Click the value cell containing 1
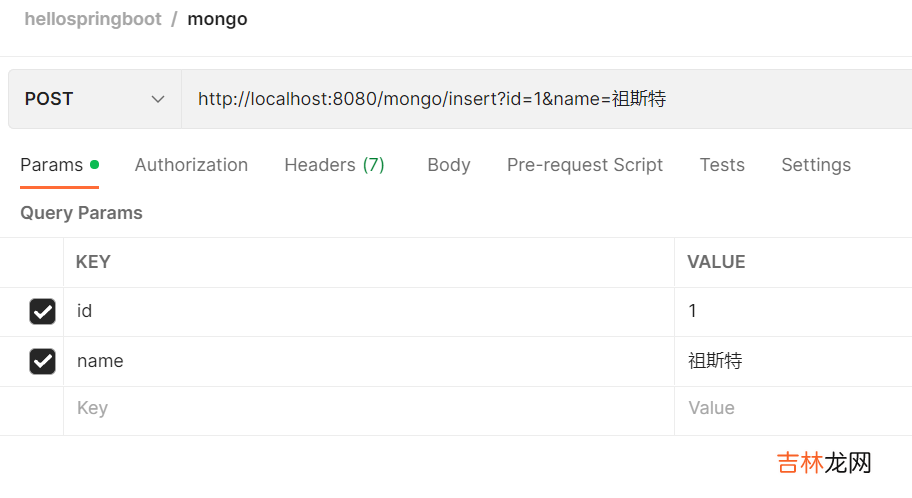Viewport: 912px width, 498px height. pyautogui.click(x=792, y=312)
